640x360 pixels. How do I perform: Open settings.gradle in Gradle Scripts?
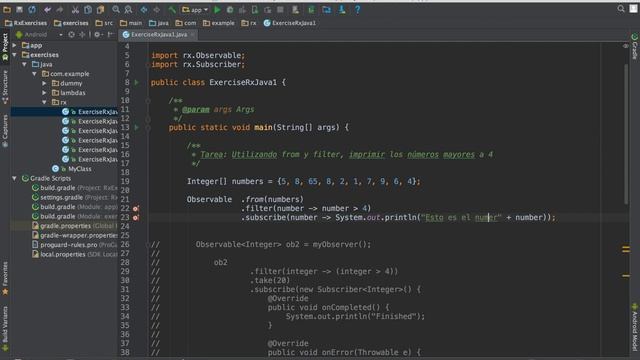tap(75, 197)
